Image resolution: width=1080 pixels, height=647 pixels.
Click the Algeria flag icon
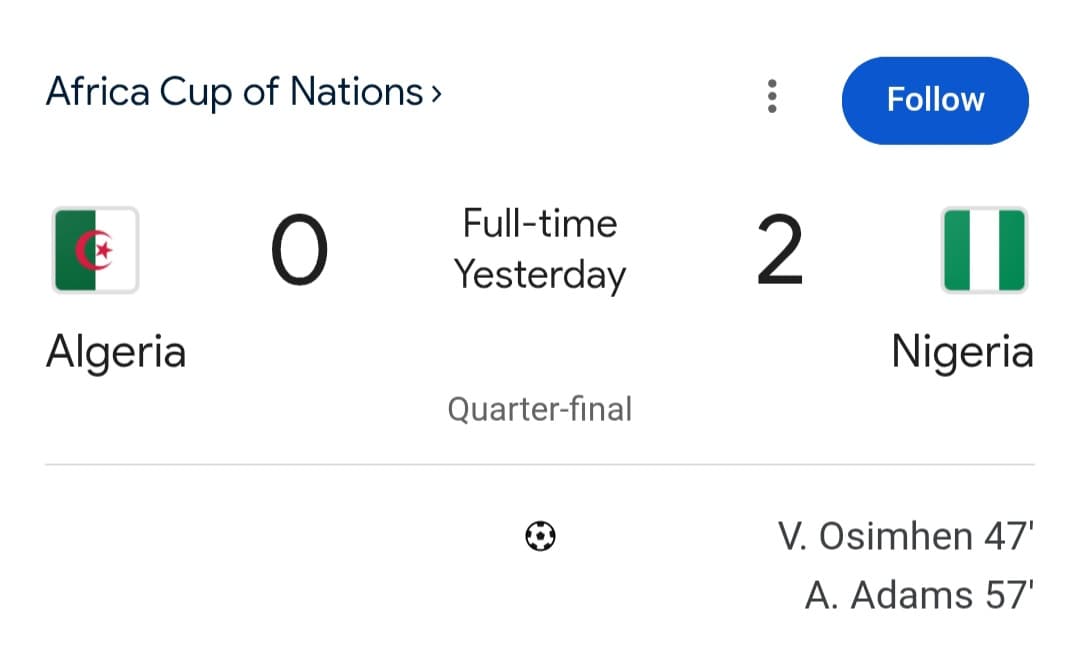coord(94,250)
